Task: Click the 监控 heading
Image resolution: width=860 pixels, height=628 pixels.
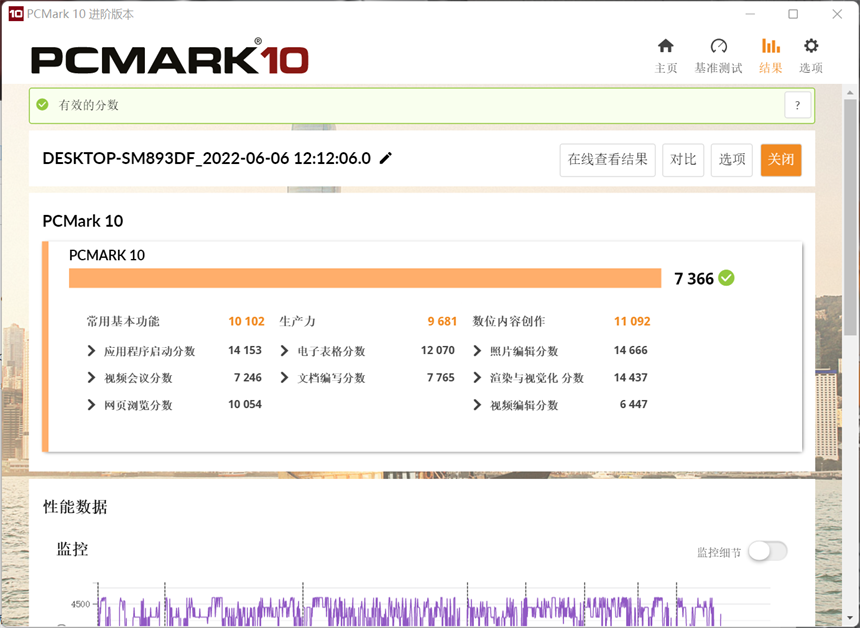Action: 72,549
